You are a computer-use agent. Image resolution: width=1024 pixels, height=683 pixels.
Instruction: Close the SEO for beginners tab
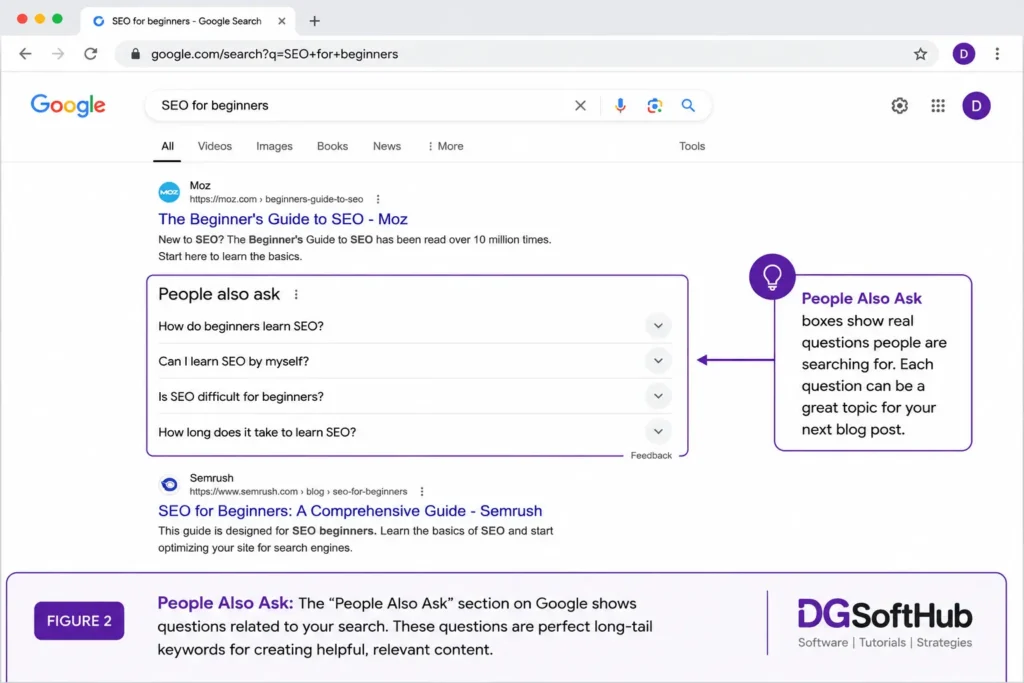click(x=281, y=21)
